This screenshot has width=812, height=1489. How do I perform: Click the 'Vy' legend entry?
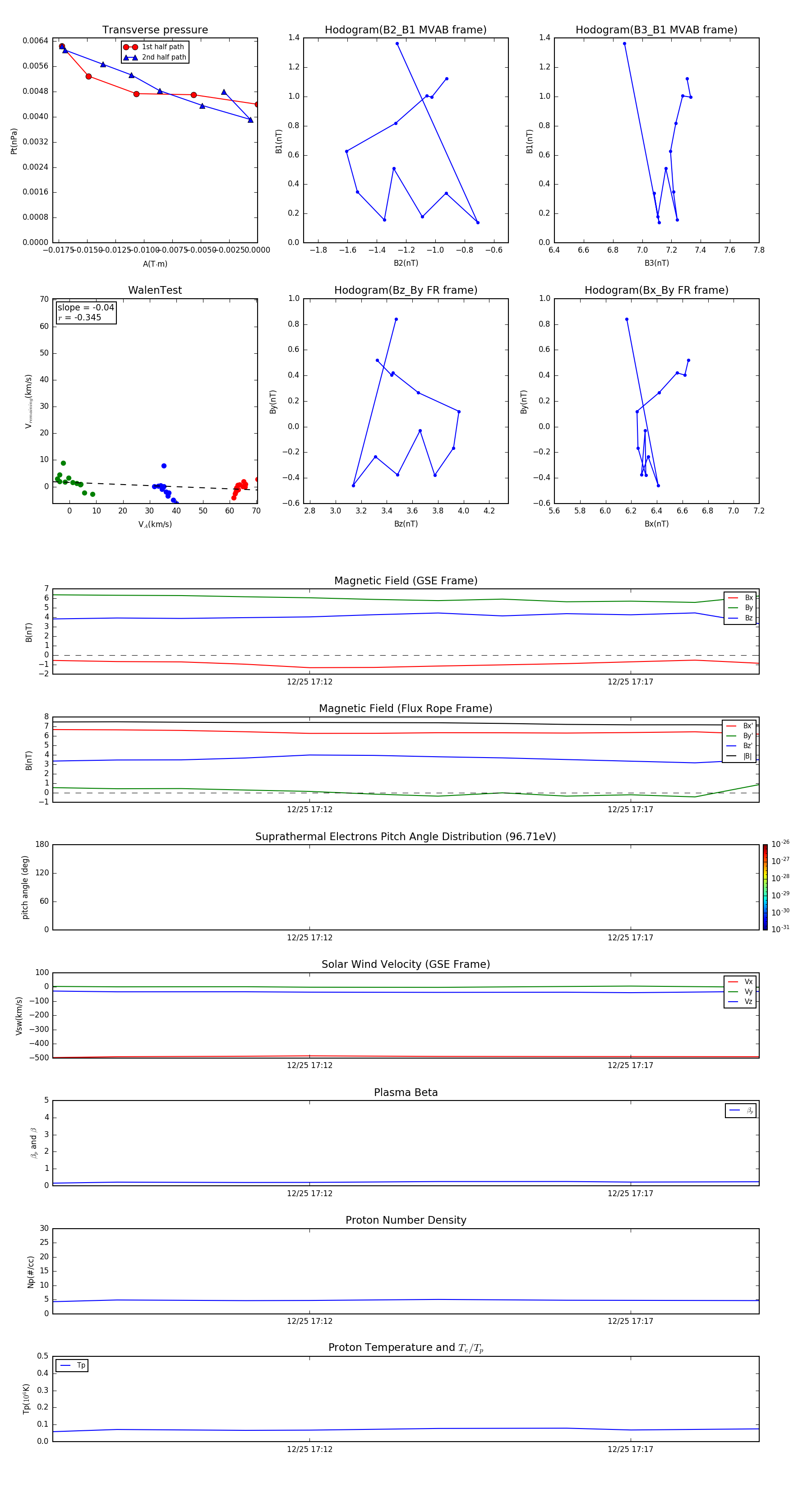[x=740, y=991]
